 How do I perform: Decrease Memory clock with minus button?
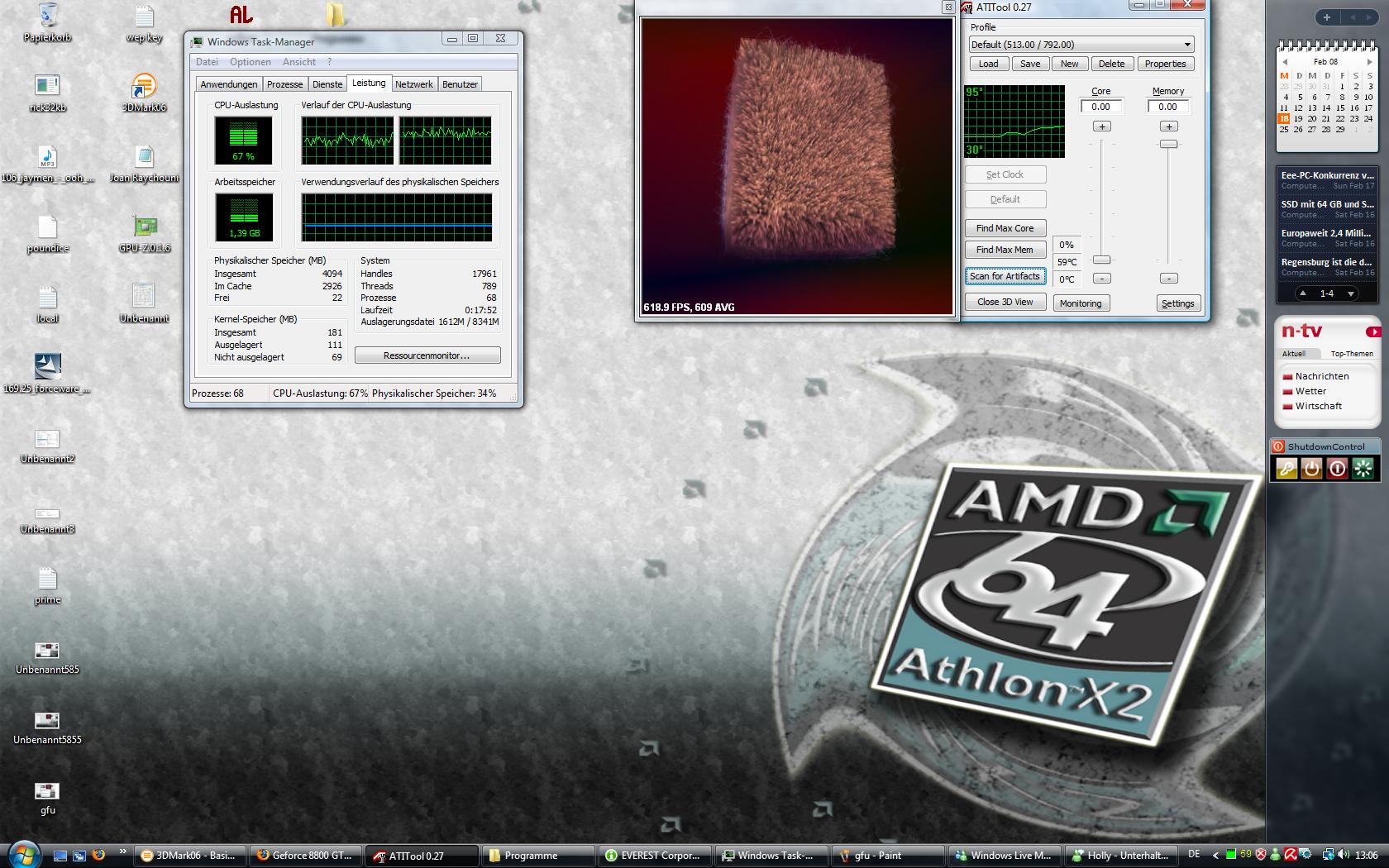[x=1168, y=279]
